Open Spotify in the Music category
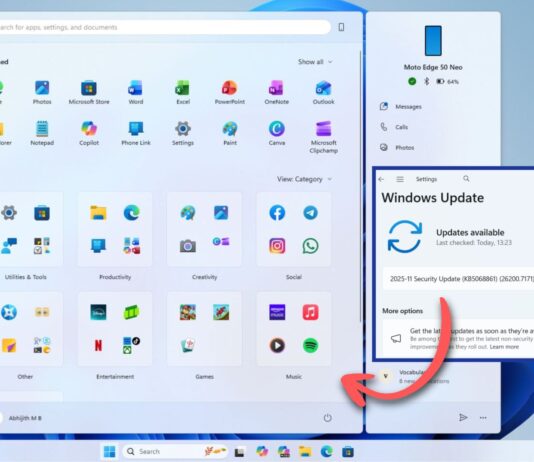This screenshot has width=534, height=462. 310,346
